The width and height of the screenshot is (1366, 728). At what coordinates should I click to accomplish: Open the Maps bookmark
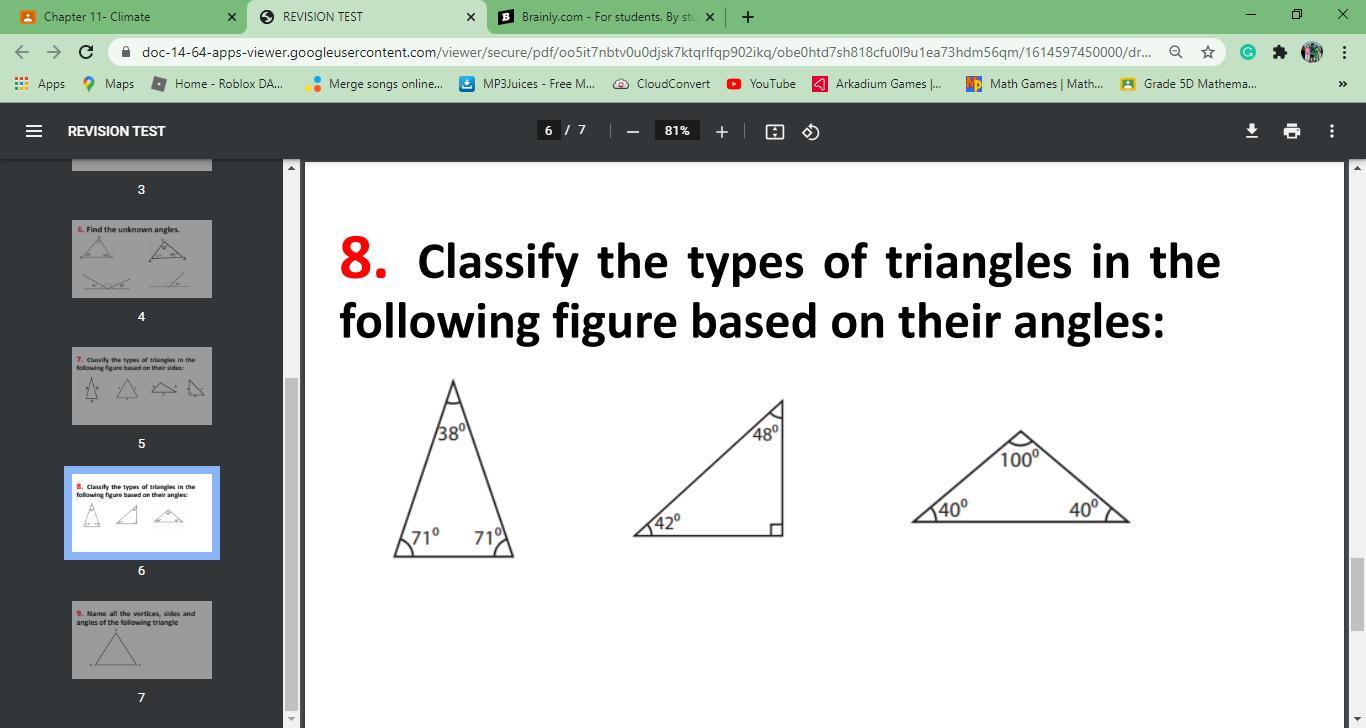[x=108, y=84]
